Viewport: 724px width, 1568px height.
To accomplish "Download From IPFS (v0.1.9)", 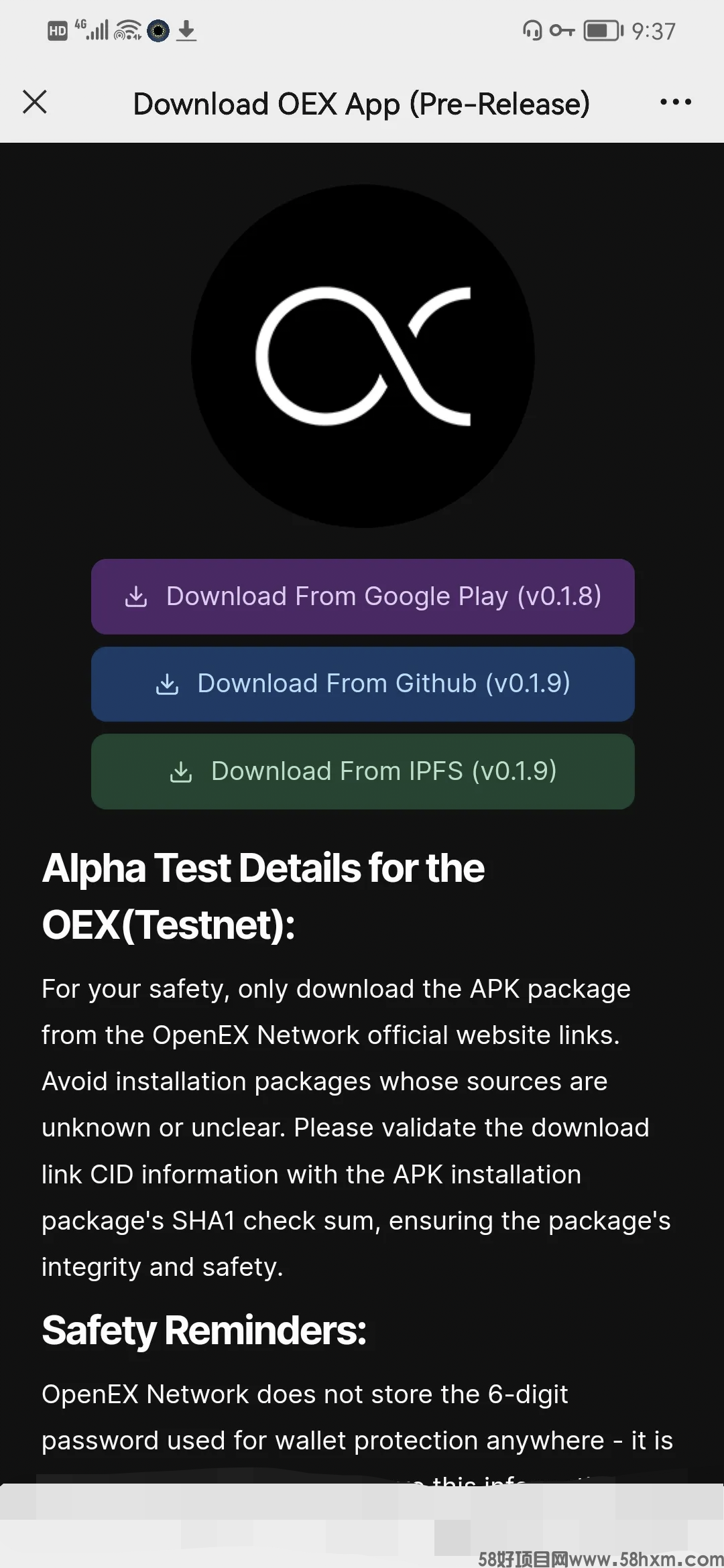I will coord(363,771).
